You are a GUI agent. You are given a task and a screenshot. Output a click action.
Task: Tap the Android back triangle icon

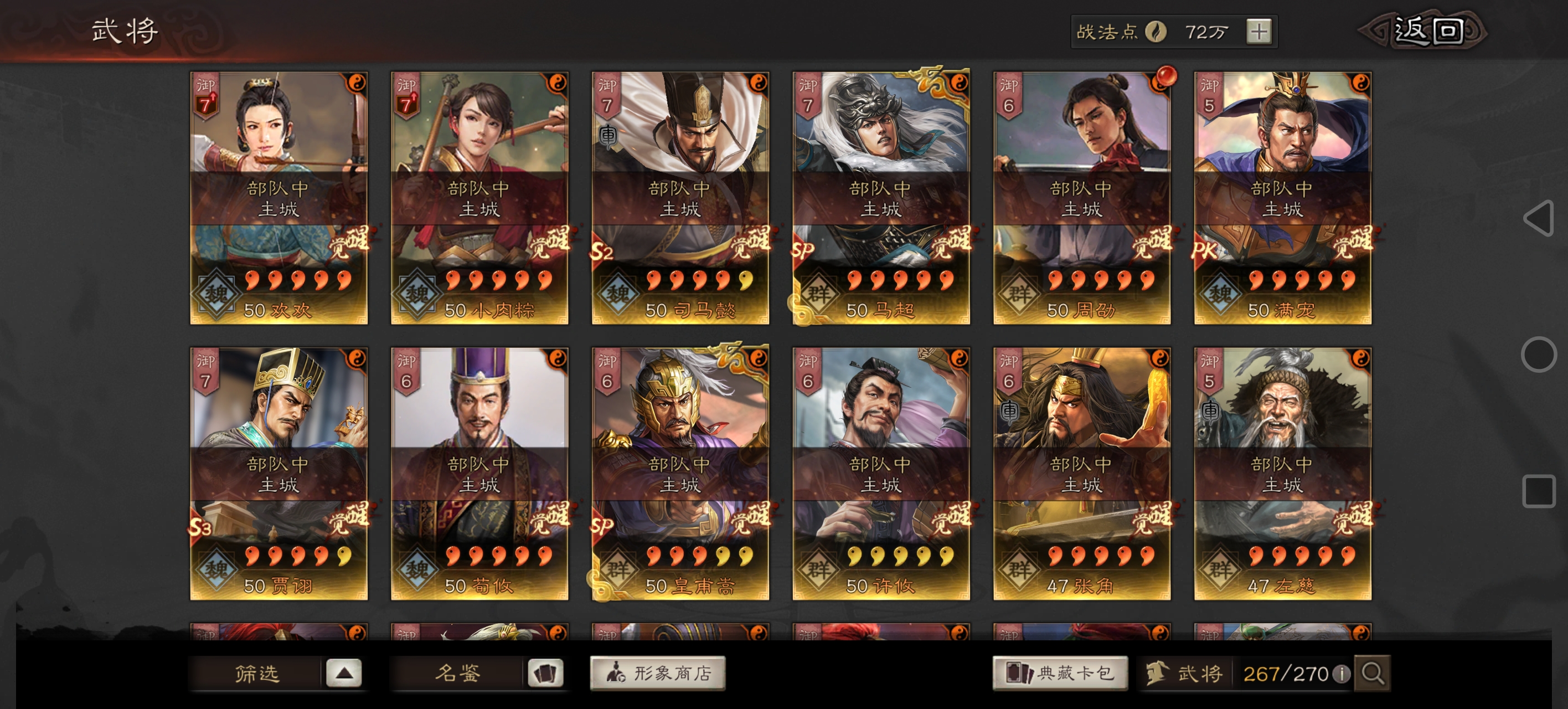click(x=1538, y=218)
